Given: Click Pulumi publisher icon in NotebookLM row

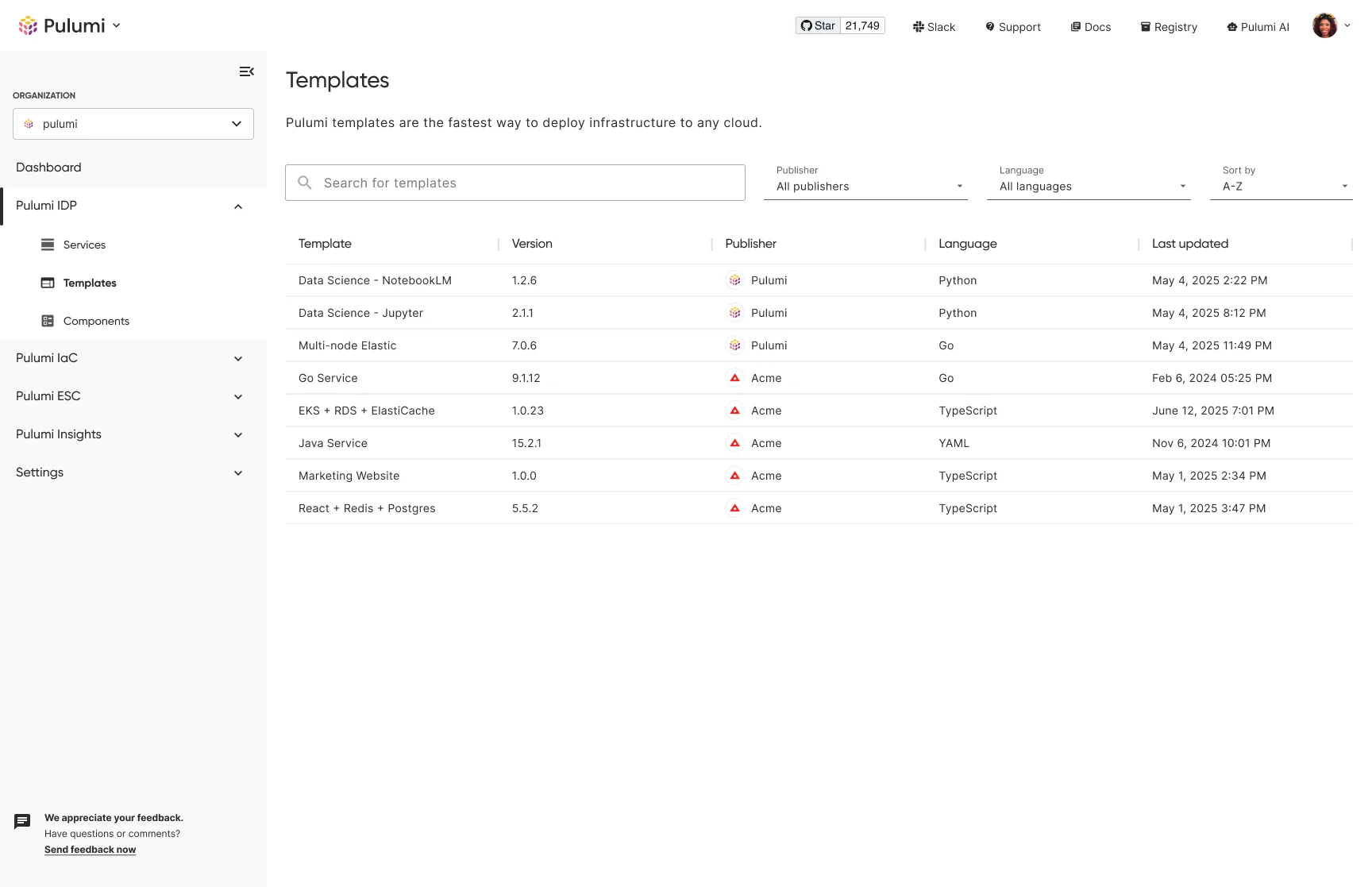Looking at the screenshot, I should pyautogui.click(x=735, y=280).
